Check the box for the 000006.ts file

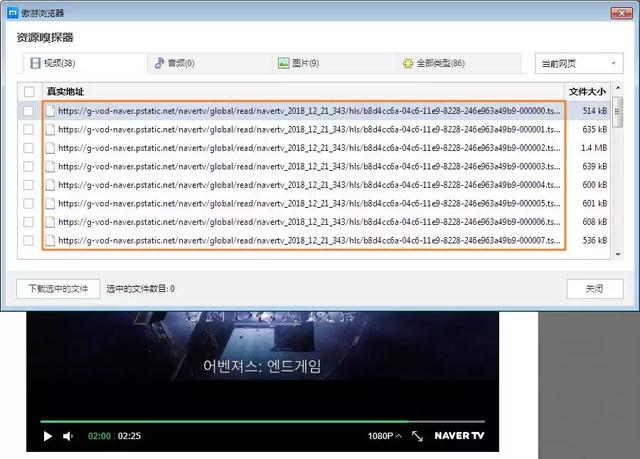[x=29, y=222]
